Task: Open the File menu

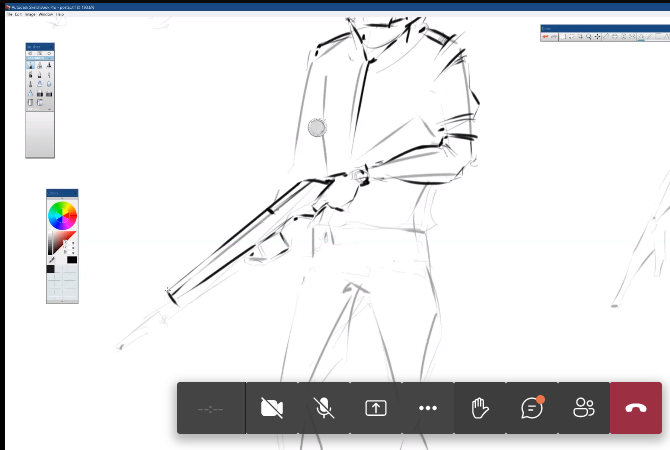Action: [10, 14]
